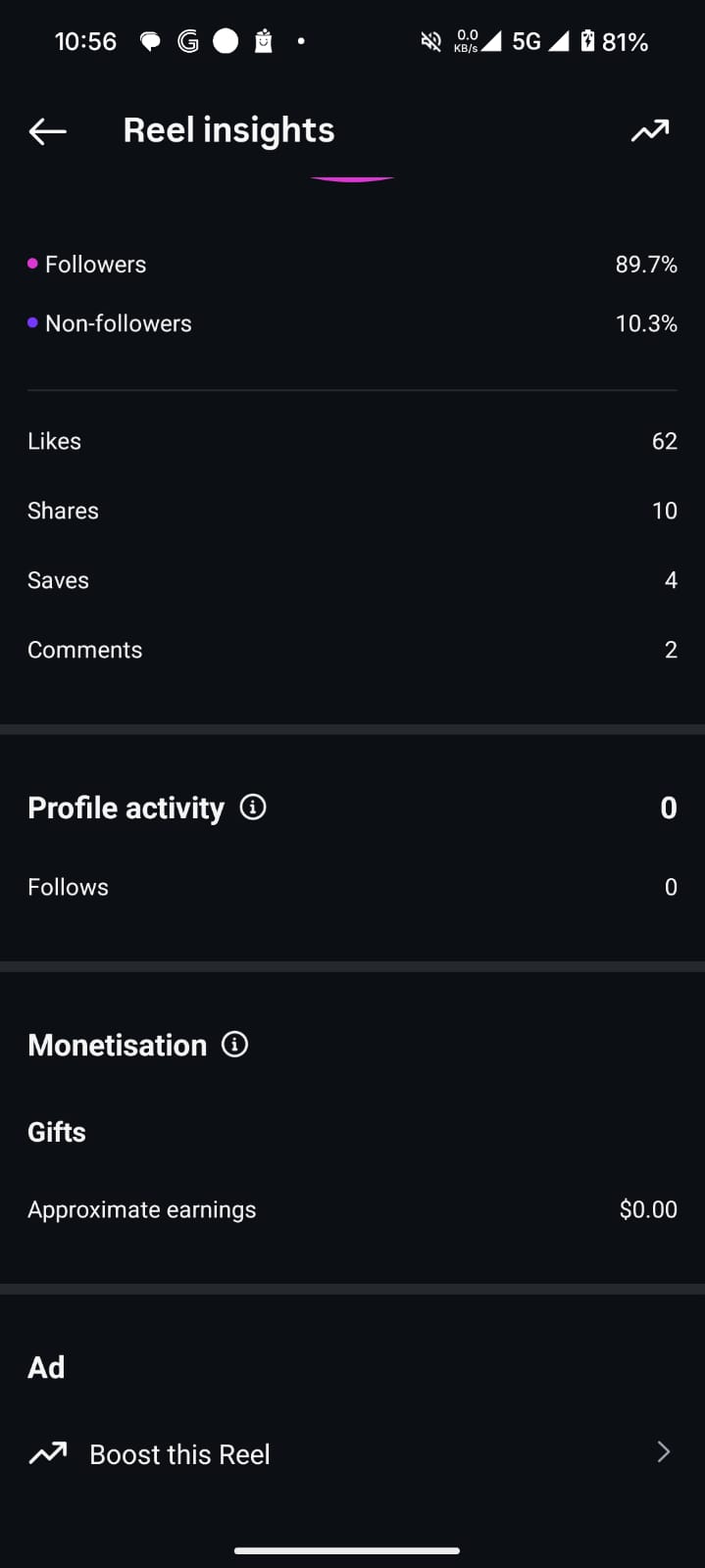705x1568 pixels.
Task: Tap the Monetisation info icon
Action: point(235,1045)
